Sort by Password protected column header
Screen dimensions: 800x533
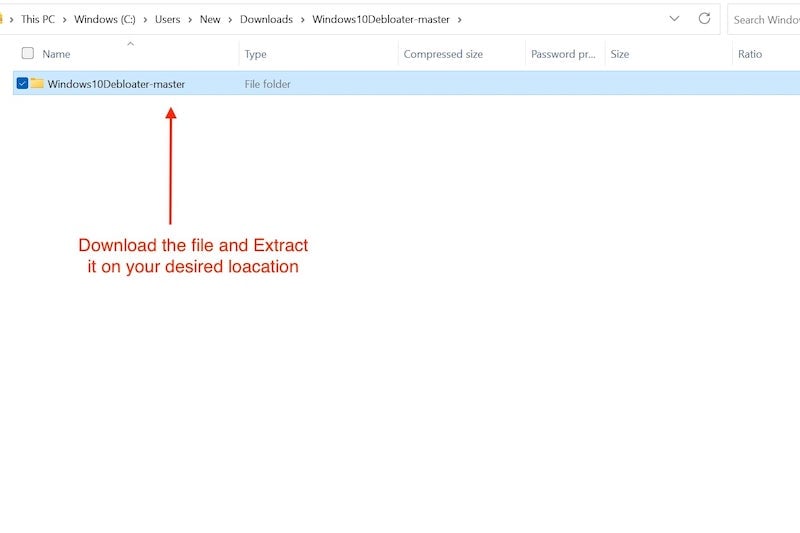click(563, 54)
